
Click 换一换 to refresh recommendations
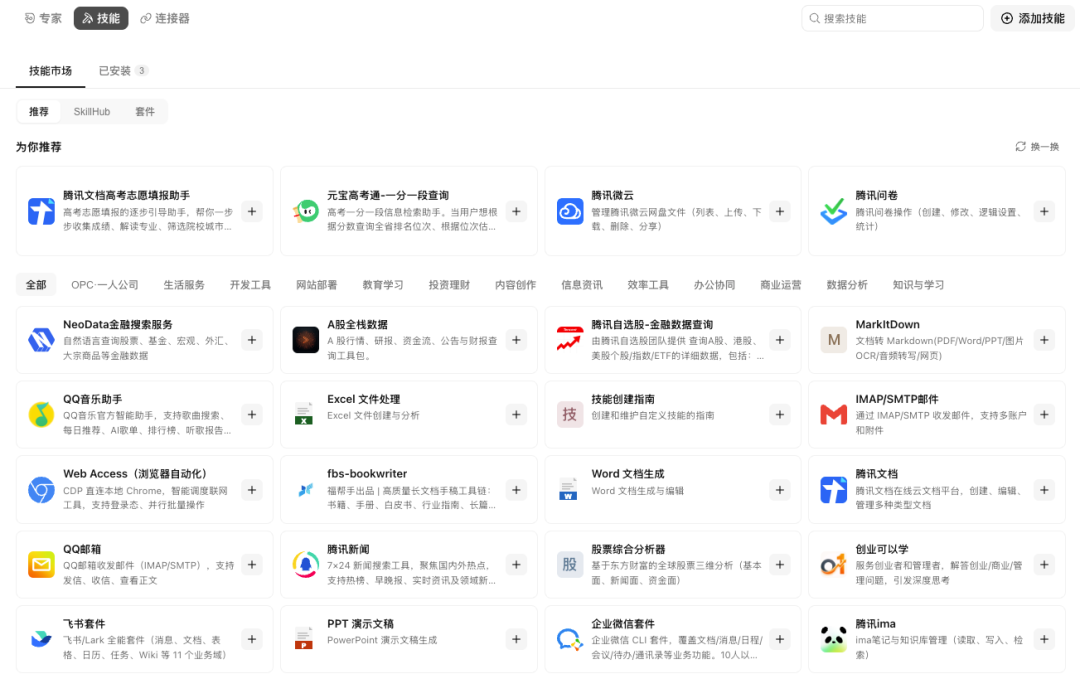coord(1037,147)
